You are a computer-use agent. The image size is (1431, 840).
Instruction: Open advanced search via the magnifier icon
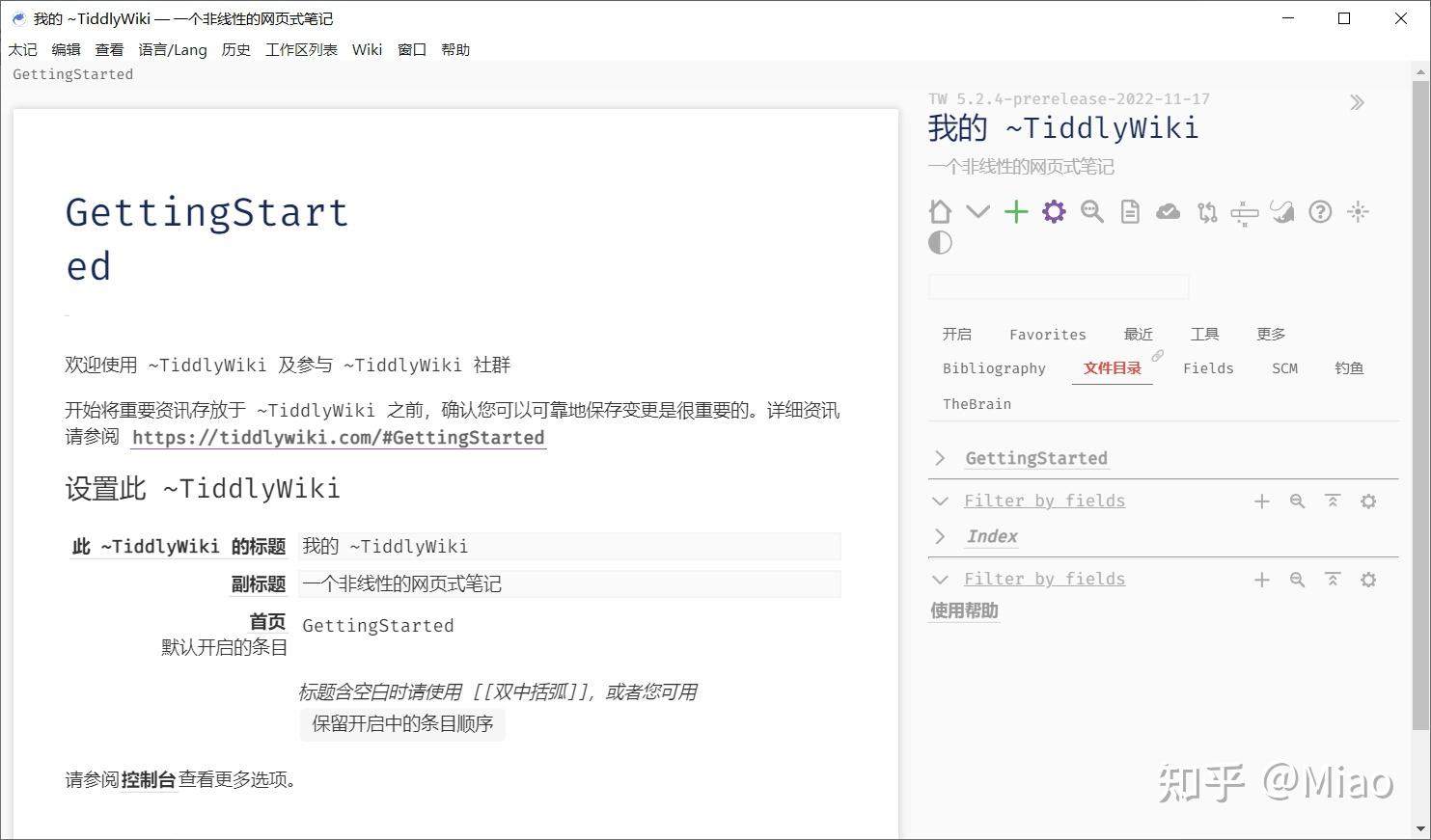click(1091, 211)
